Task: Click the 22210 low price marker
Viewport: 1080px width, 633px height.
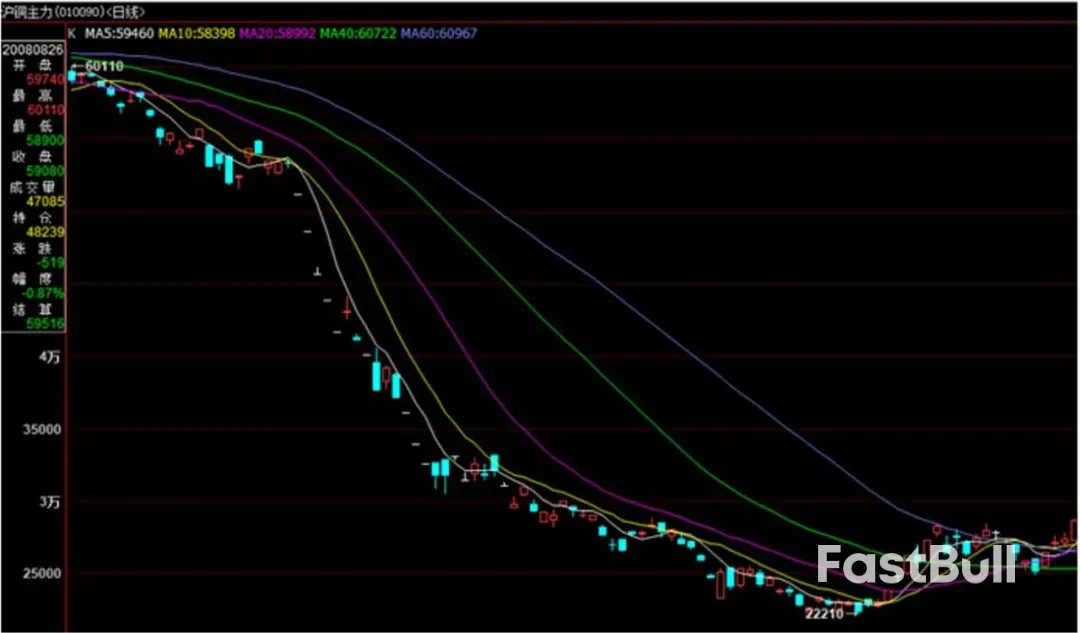Action: (826, 613)
